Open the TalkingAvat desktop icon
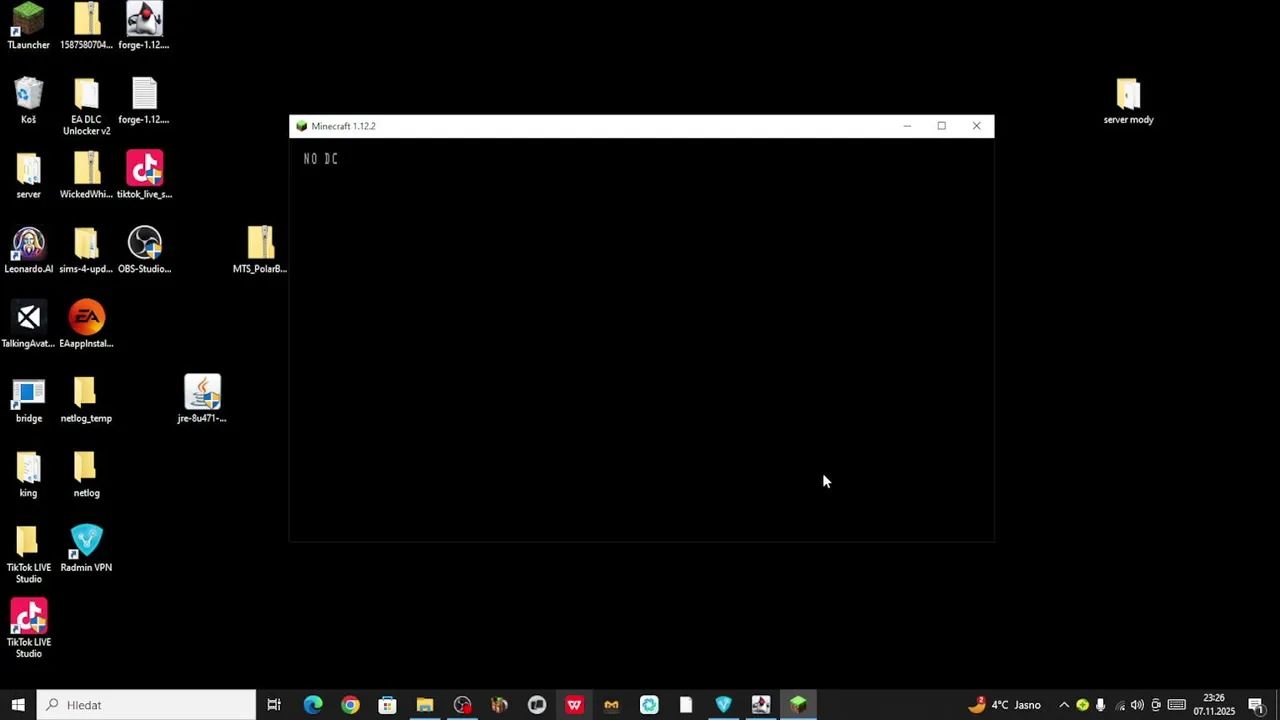 click(28, 325)
